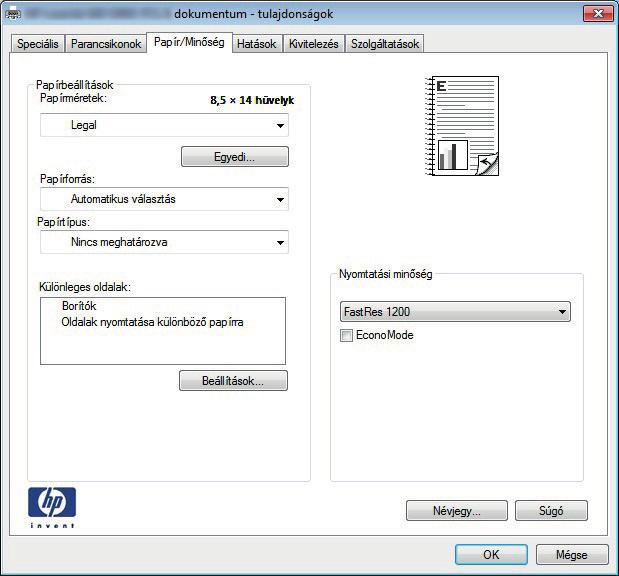
Task: Switch to the Kivitelezés tab
Action: (313, 43)
